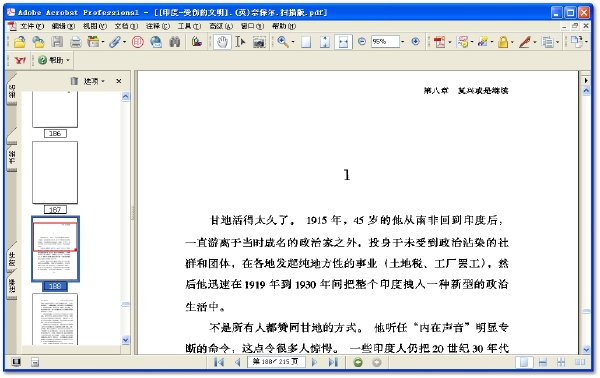Image resolution: width=600 pixels, height=378 pixels.
Task: Close the pages navigation panel with X
Action: tap(119, 81)
